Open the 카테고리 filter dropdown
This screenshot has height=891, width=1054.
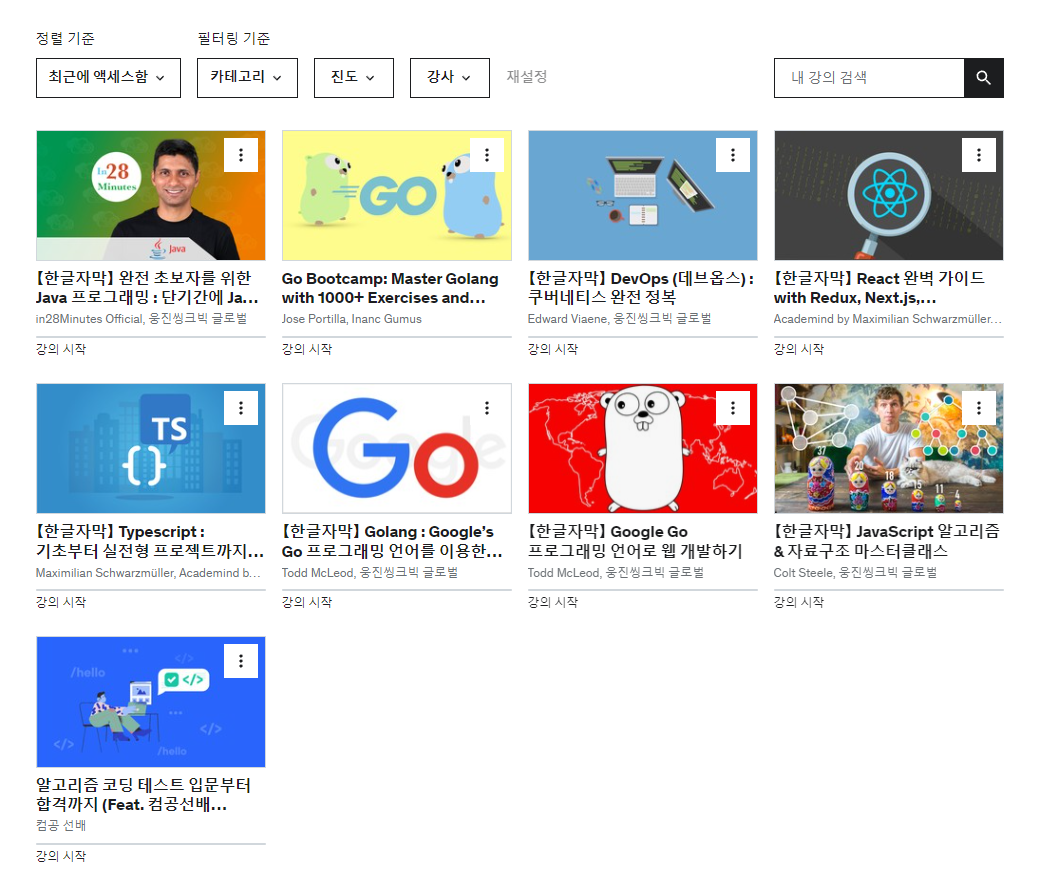click(x=247, y=78)
